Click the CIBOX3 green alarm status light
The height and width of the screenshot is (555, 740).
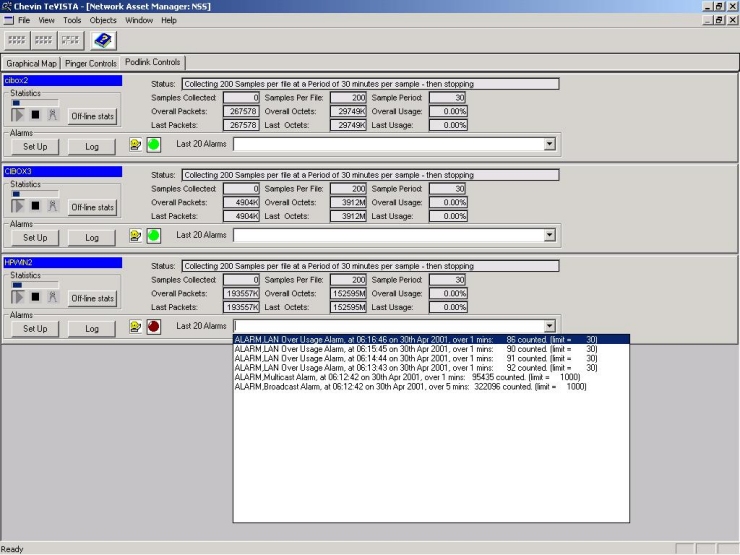153,235
